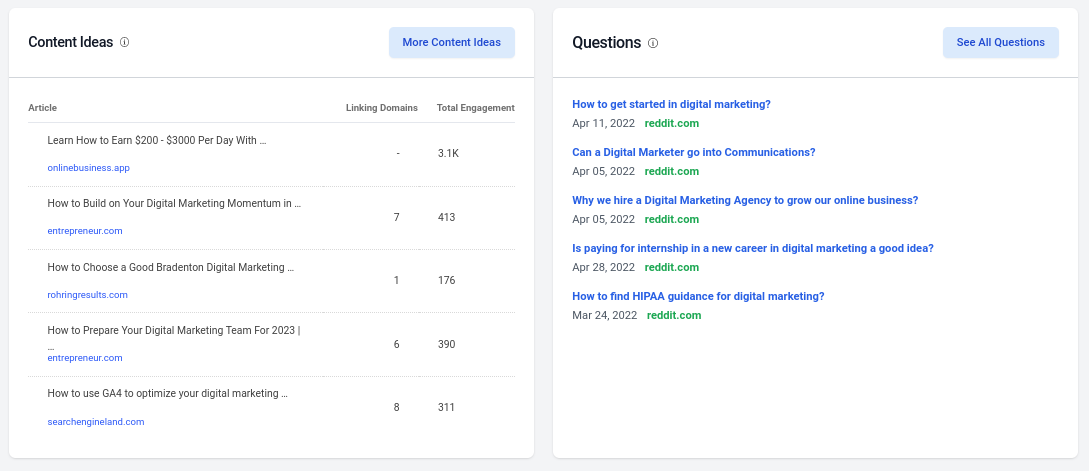Image resolution: width=1089 pixels, height=471 pixels.
Task: Click reddit.com source under HIPAA question
Action: 674,315
